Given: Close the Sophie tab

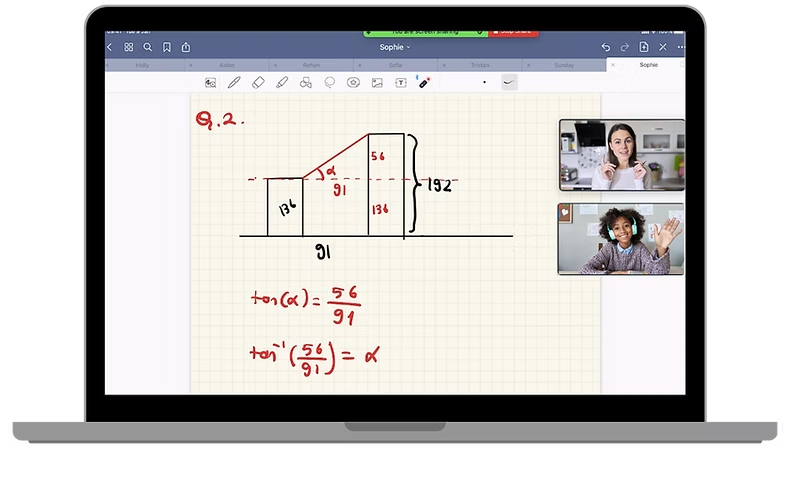Looking at the screenshot, I should (613, 65).
